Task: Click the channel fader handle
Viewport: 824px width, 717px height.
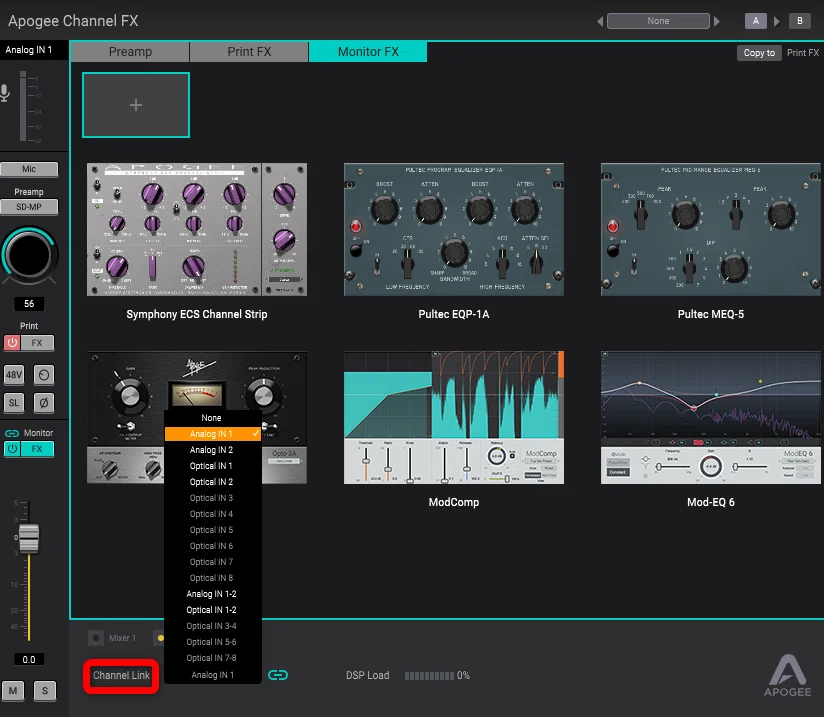Action: [29, 538]
